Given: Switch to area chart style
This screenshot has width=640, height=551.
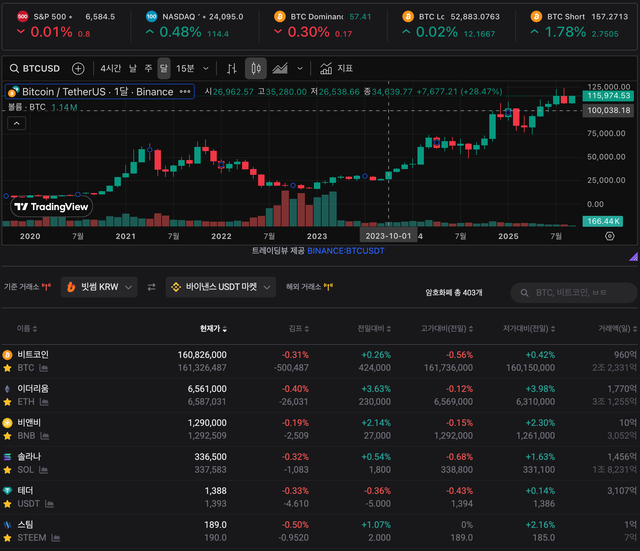Looking at the screenshot, I should pos(280,69).
